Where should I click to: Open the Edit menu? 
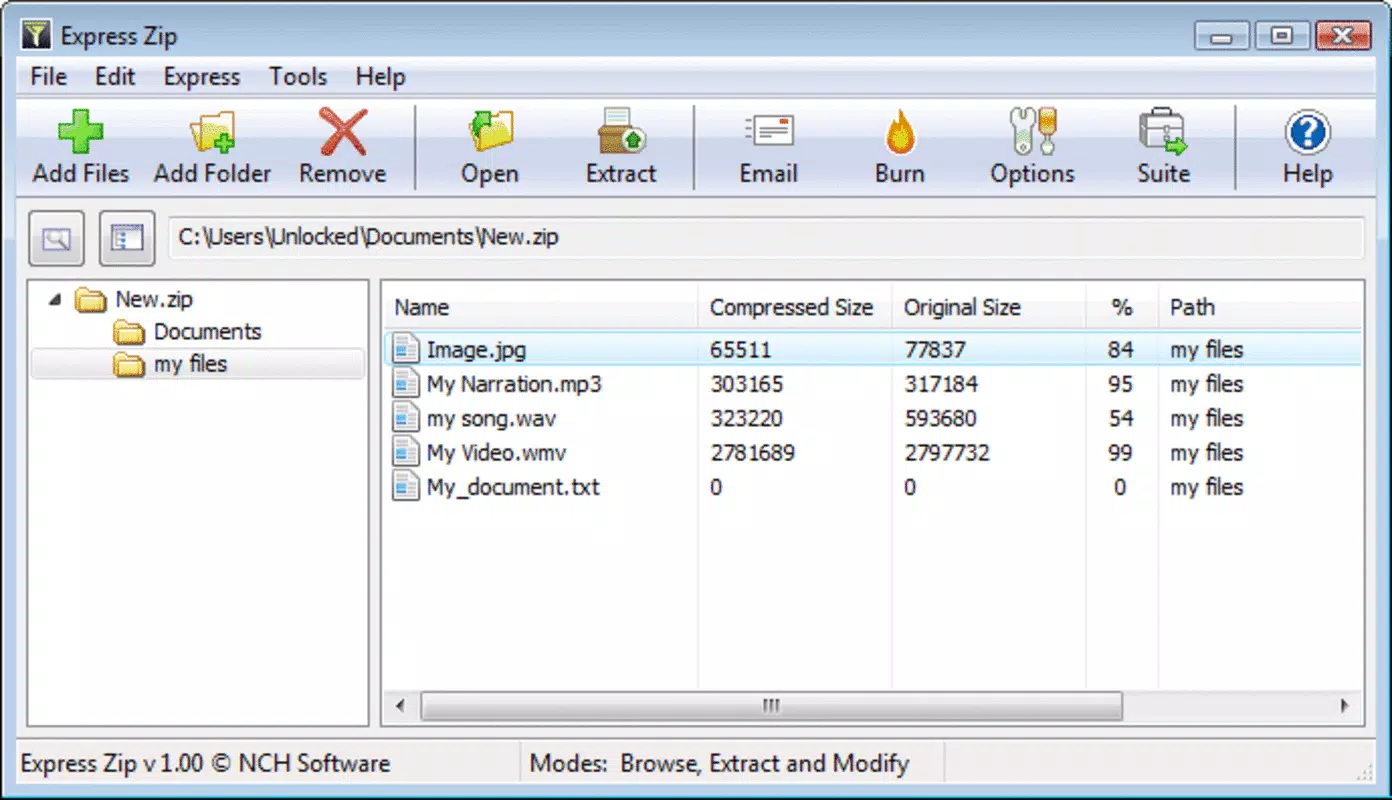(x=115, y=77)
